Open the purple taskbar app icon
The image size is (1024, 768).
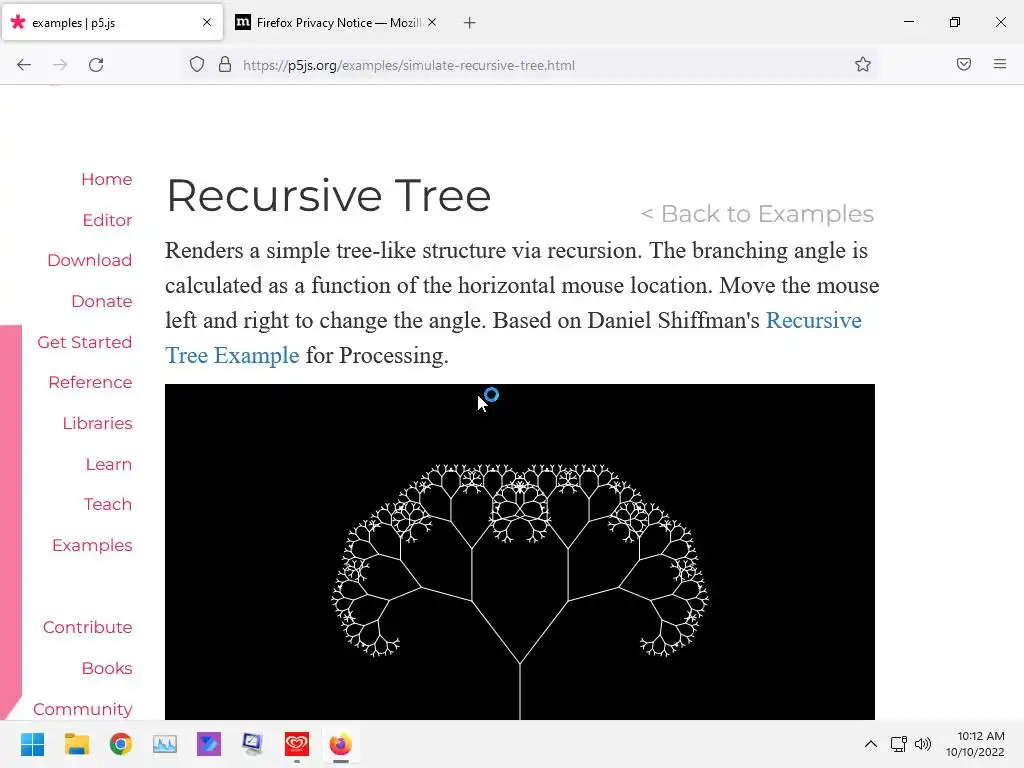209,744
